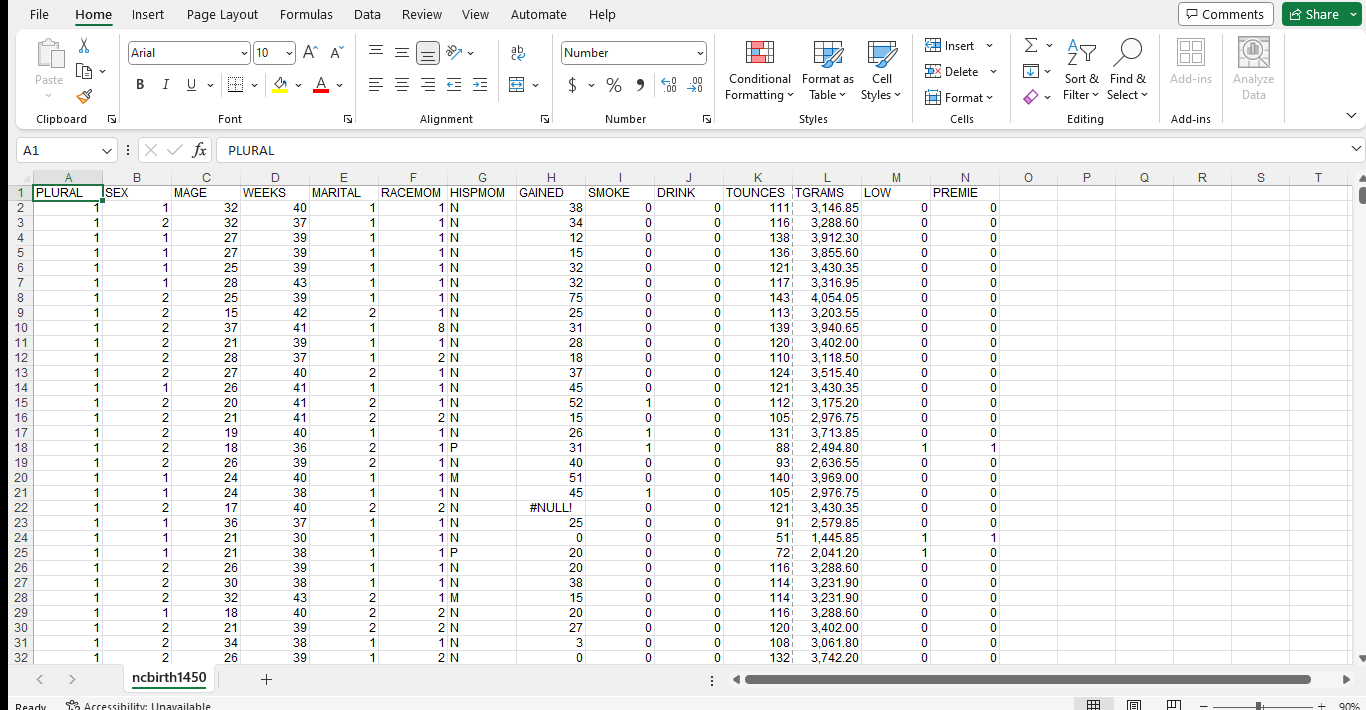Screen dimensions: 1366x710
Task: Select the Increase Decimal icon
Action: (668, 85)
